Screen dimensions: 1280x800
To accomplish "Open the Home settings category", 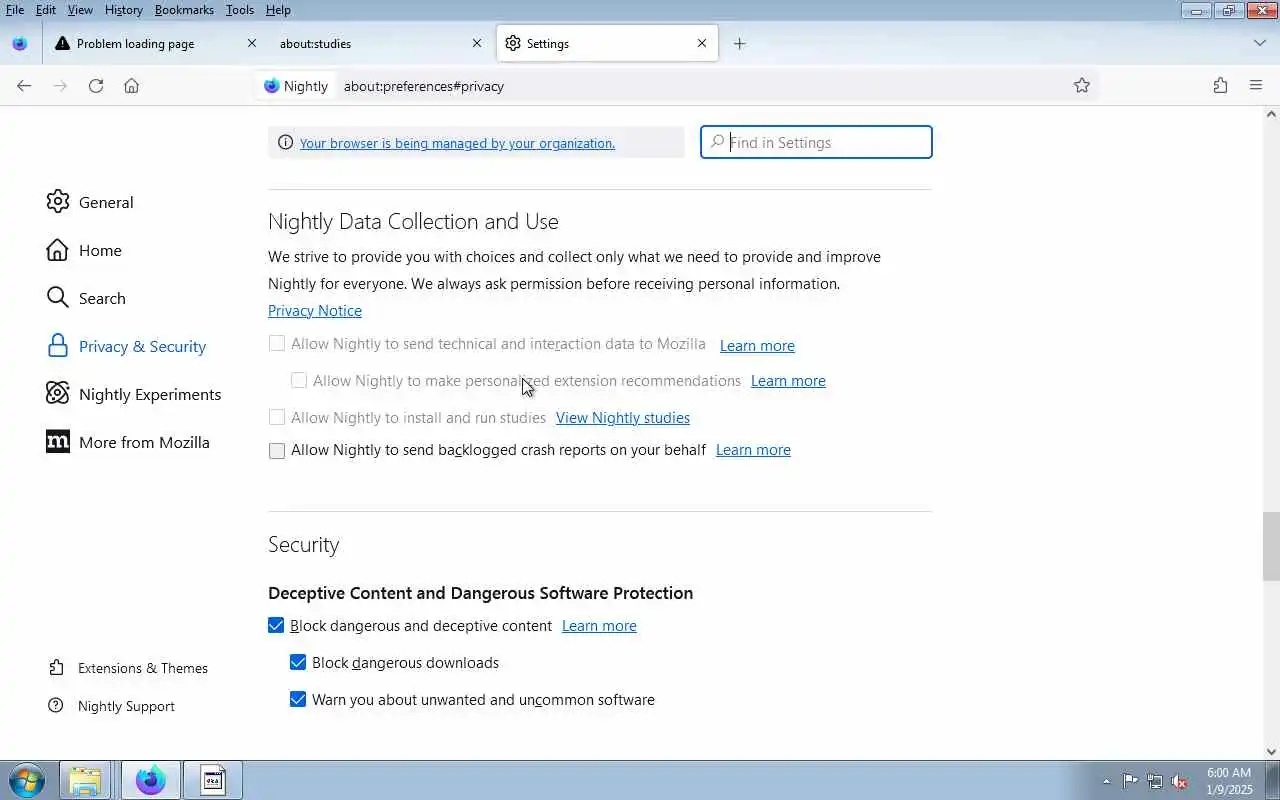I will (x=84, y=250).
